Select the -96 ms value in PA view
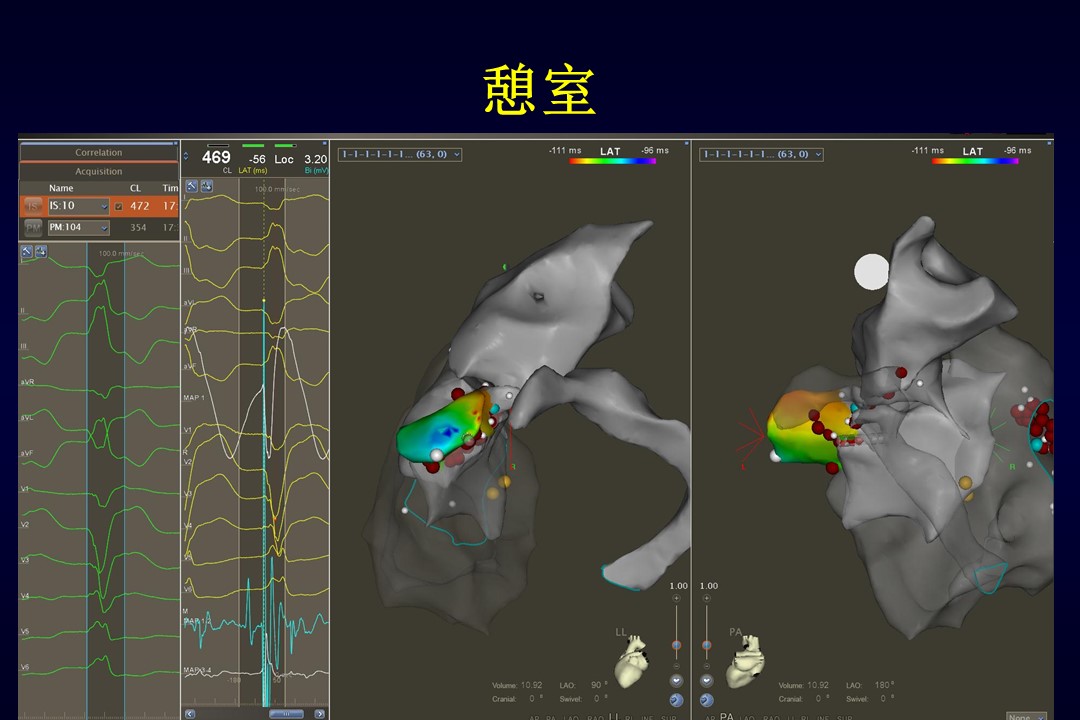 1017,150
